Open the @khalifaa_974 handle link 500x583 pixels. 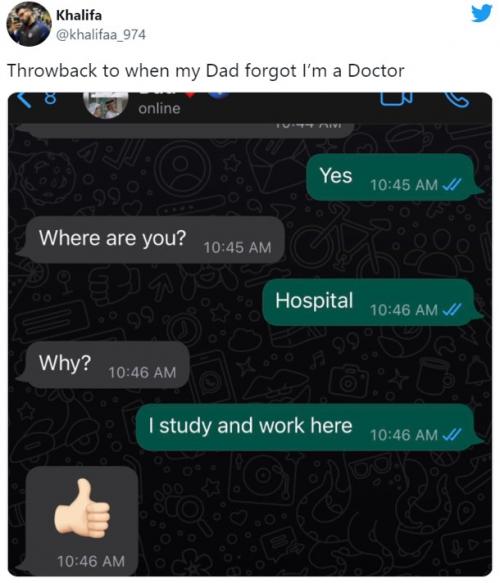100,35
